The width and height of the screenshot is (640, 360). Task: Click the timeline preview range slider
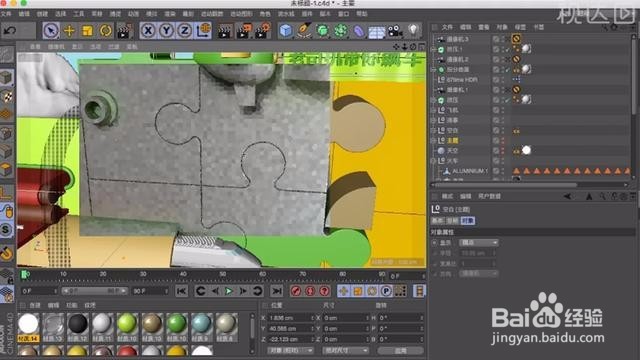[x=94, y=291]
